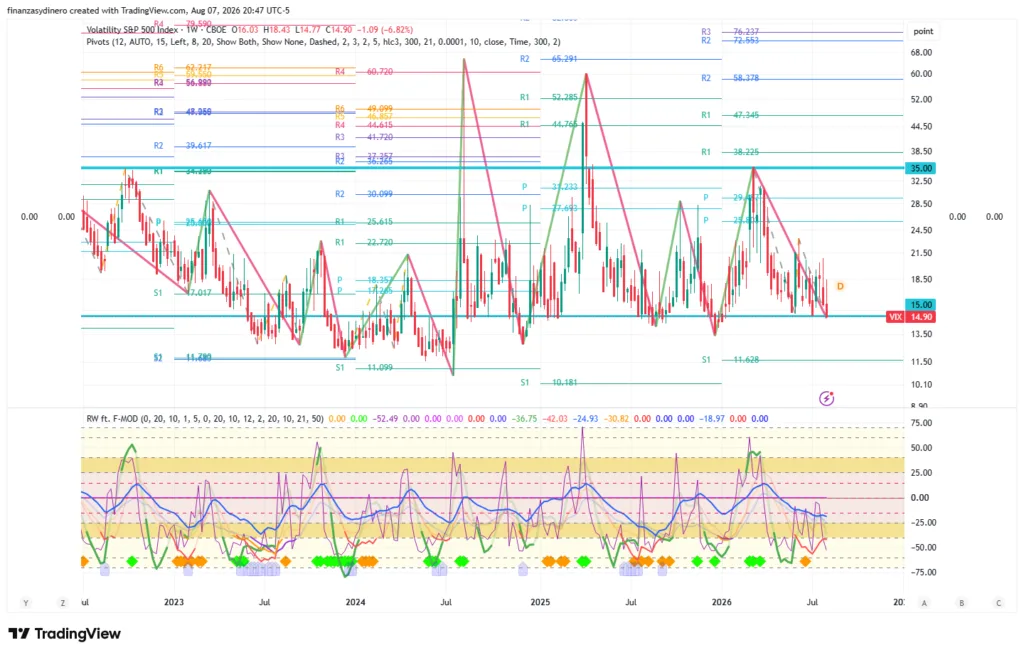The width and height of the screenshot is (1024, 655).
Task: Click the purple lightning bolt icon
Action: pos(827,398)
